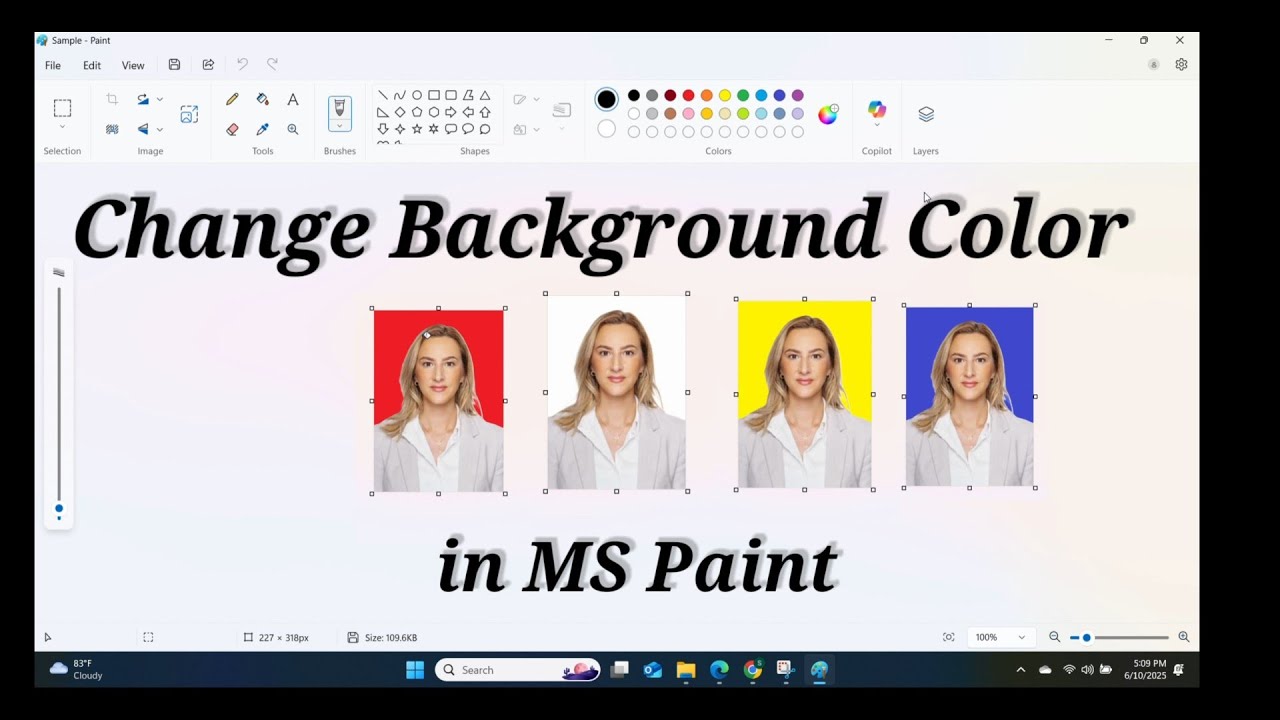1280x720 pixels.
Task: Click the Zoom out minus button
Action: click(x=1054, y=637)
